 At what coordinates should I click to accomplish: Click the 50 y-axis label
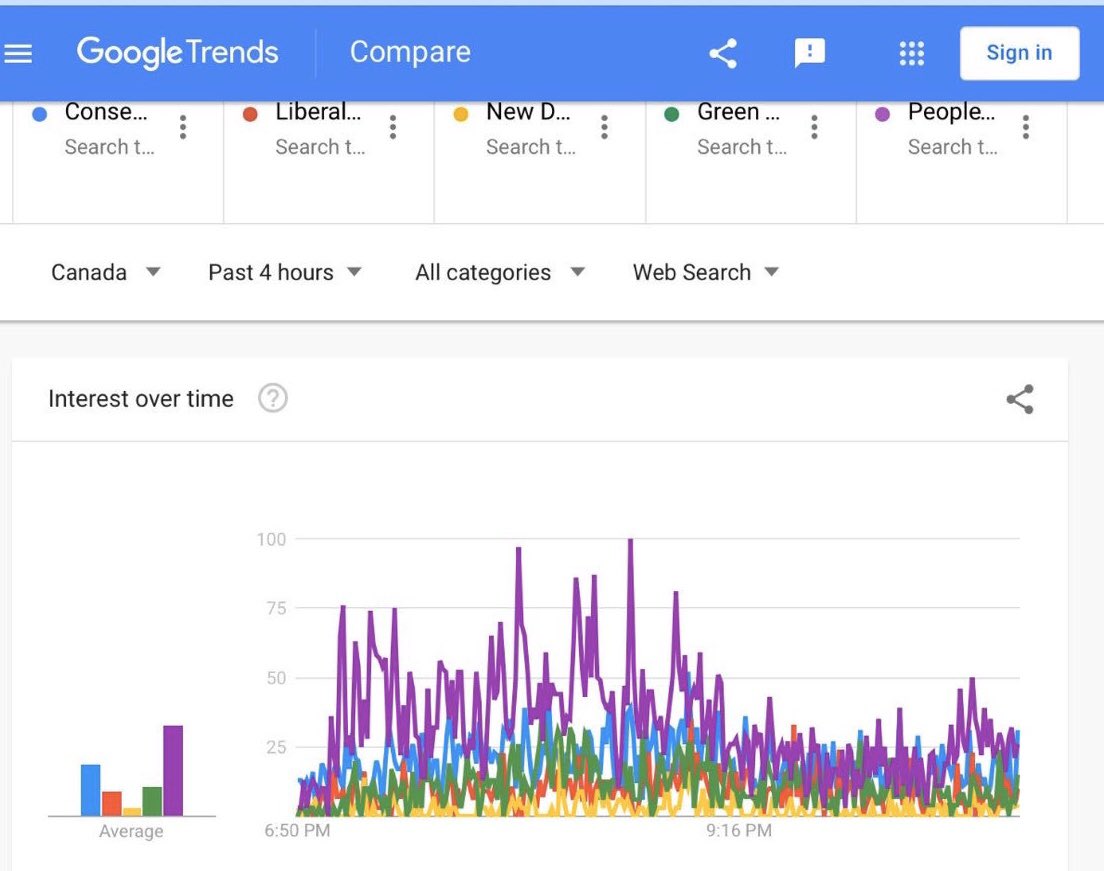click(276, 678)
